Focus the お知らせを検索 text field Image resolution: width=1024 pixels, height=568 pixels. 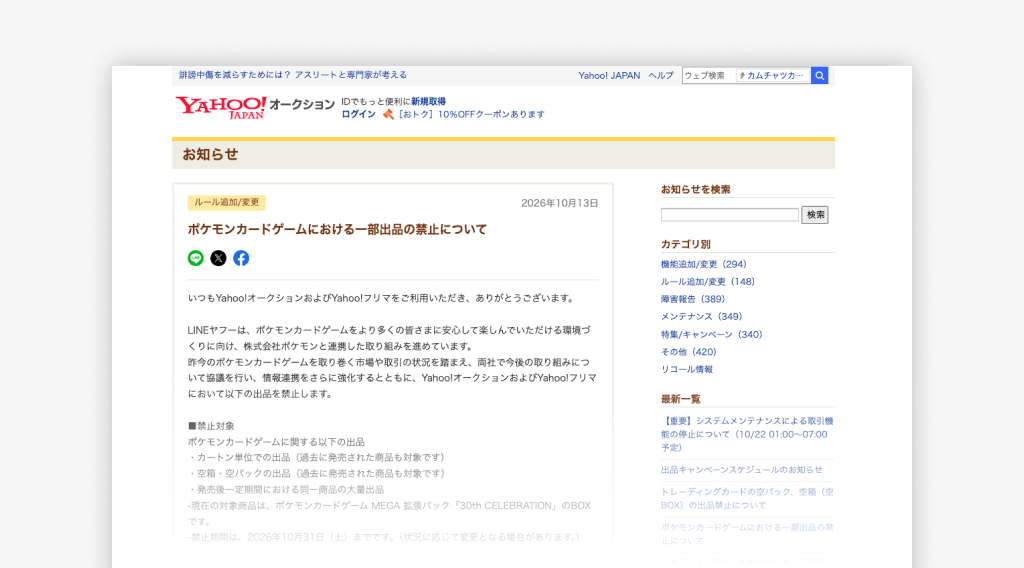point(729,215)
